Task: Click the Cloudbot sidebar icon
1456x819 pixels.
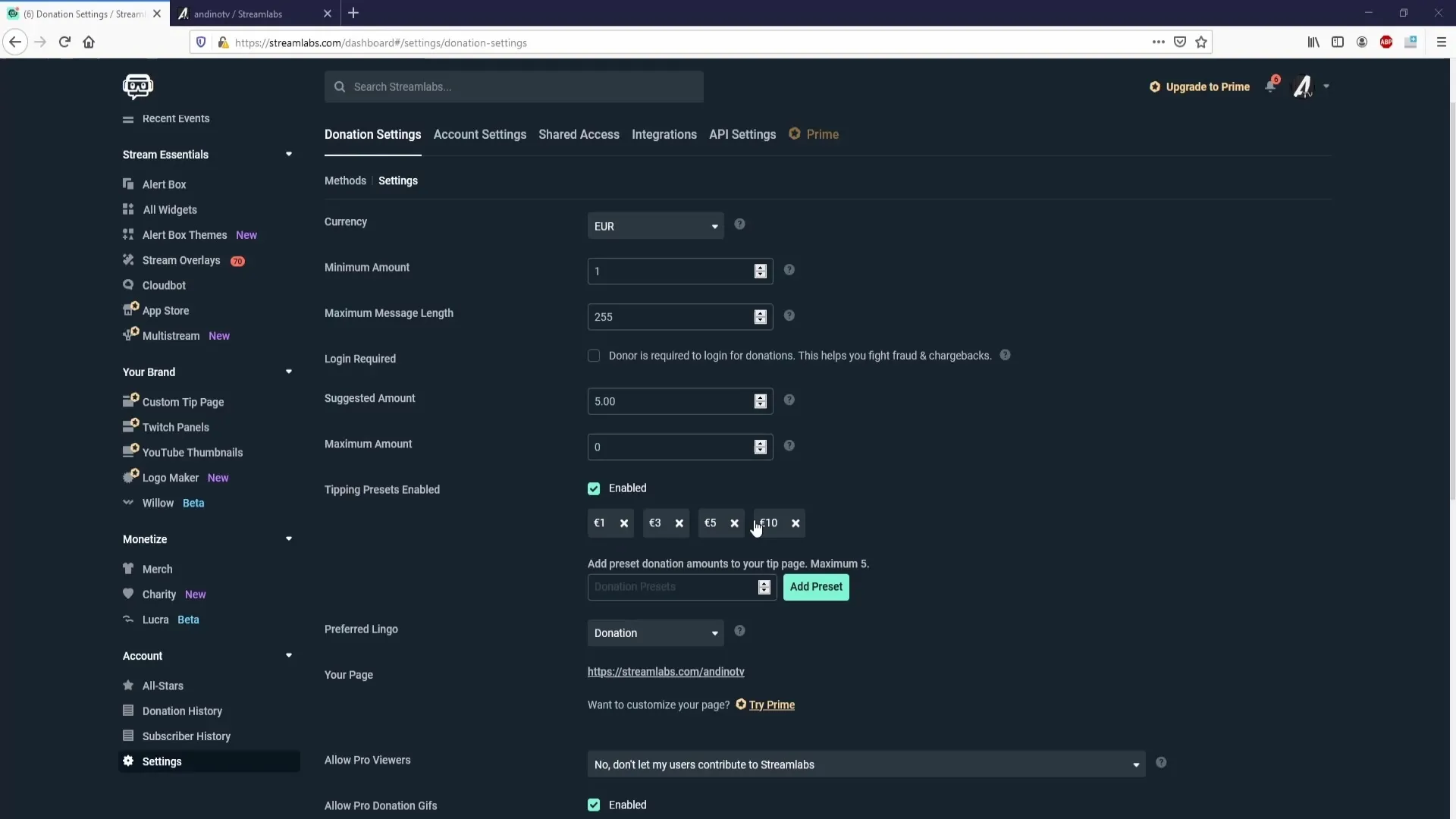Action: pyautogui.click(x=128, y=284)
